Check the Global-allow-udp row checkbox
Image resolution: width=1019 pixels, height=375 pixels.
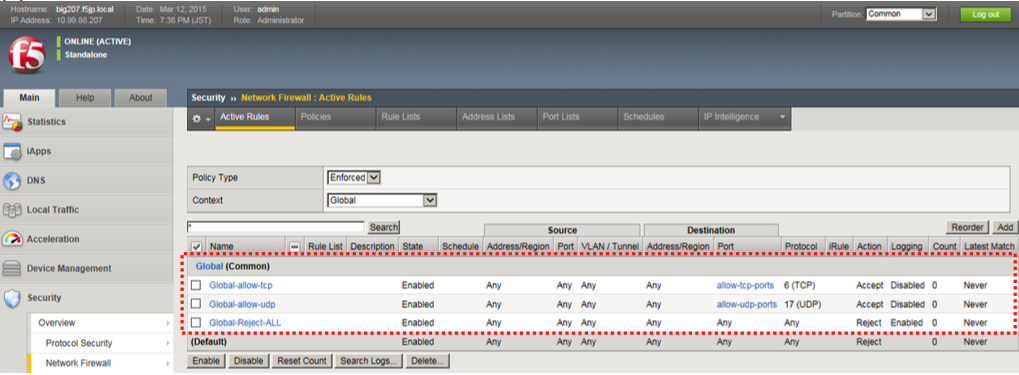pos(196,304)
